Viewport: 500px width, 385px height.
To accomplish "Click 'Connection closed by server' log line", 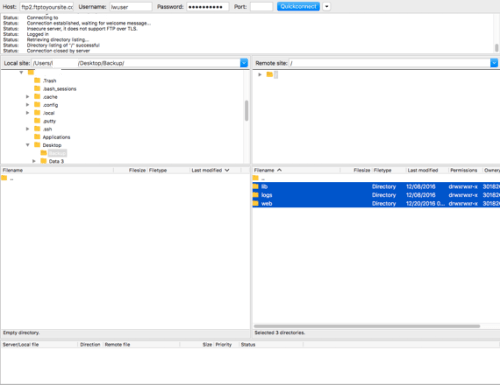I will [58, 51].
